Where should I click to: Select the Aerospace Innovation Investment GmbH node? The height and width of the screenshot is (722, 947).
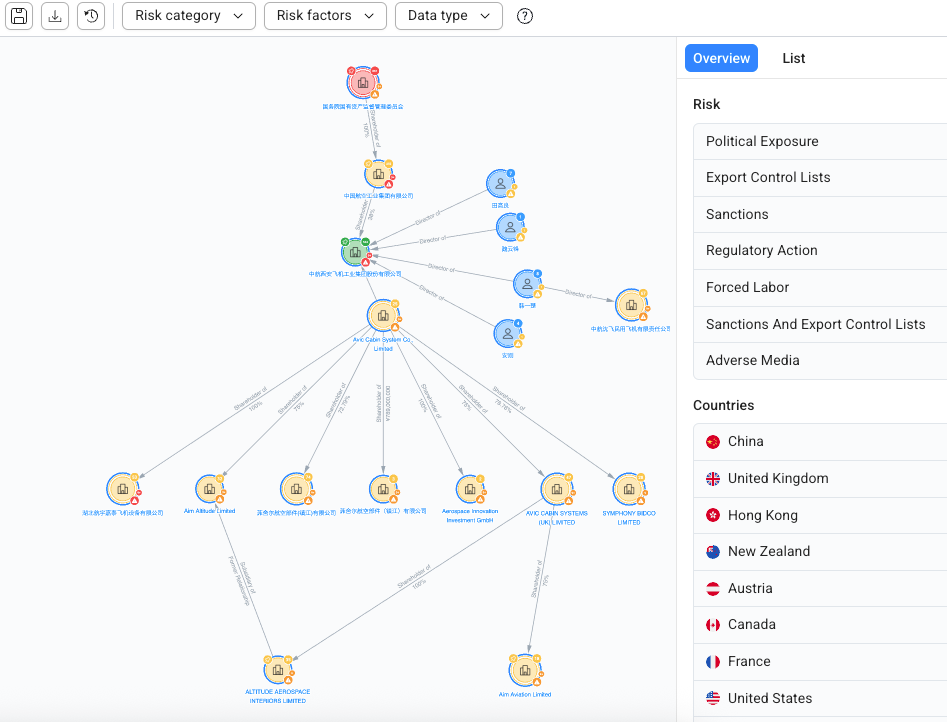470,489
